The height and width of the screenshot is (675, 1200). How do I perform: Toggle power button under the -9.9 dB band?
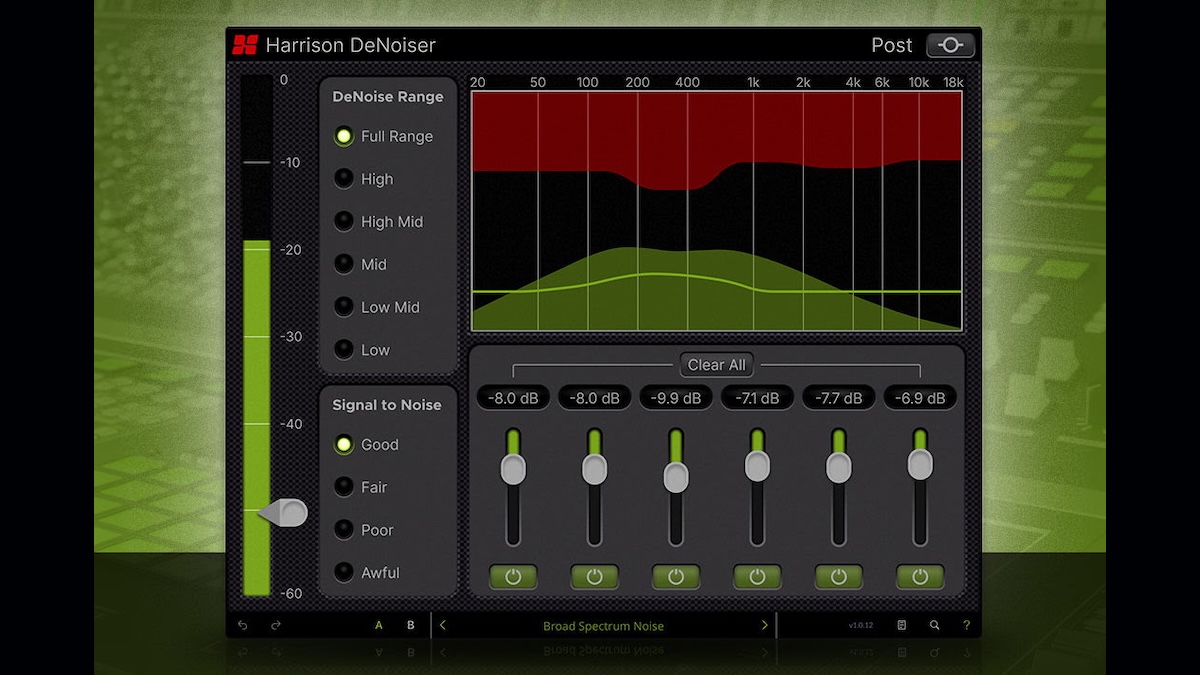(x=676, y=577)
